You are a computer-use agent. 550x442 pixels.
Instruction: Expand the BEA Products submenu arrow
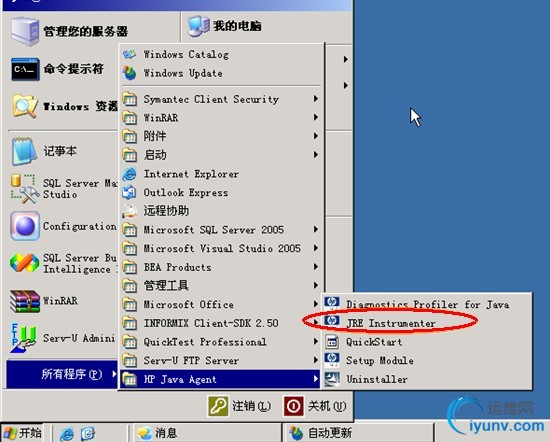(316, 267)
